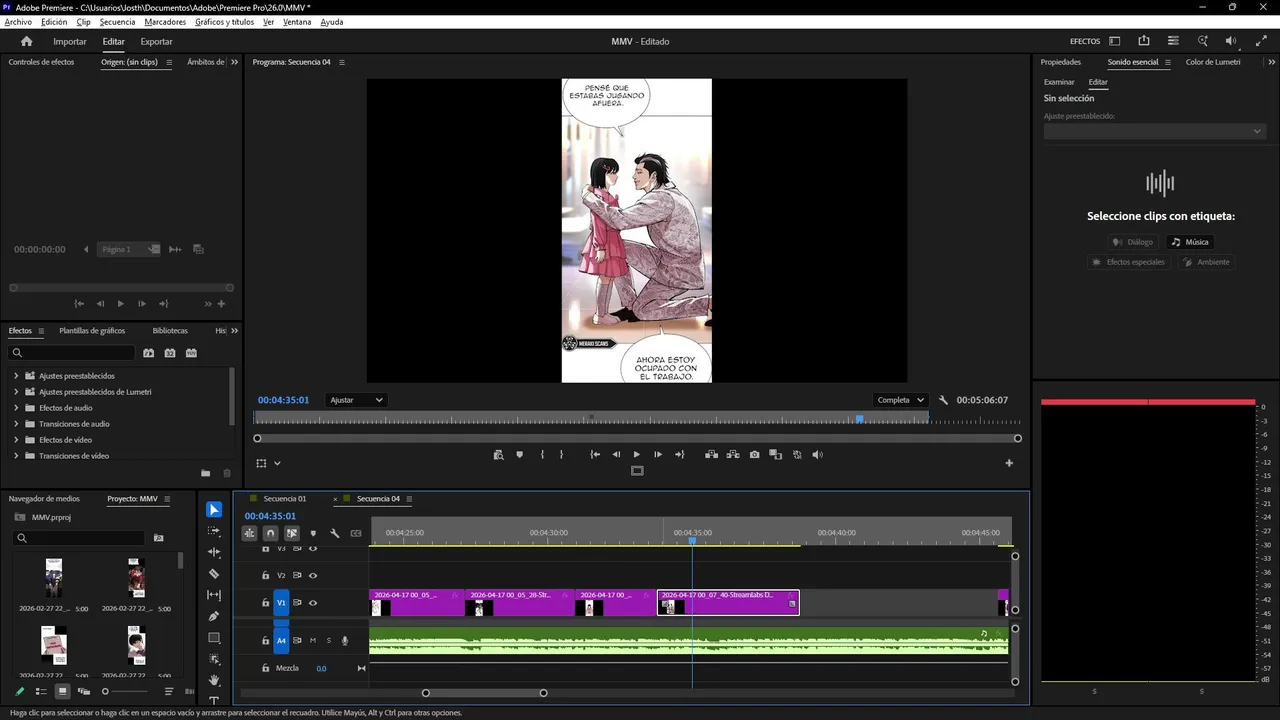Viewport: 1280px width, 720px height.
Task: Adjust the Project panel thumbnail zoom slider
Action: (x=126, y=691)
